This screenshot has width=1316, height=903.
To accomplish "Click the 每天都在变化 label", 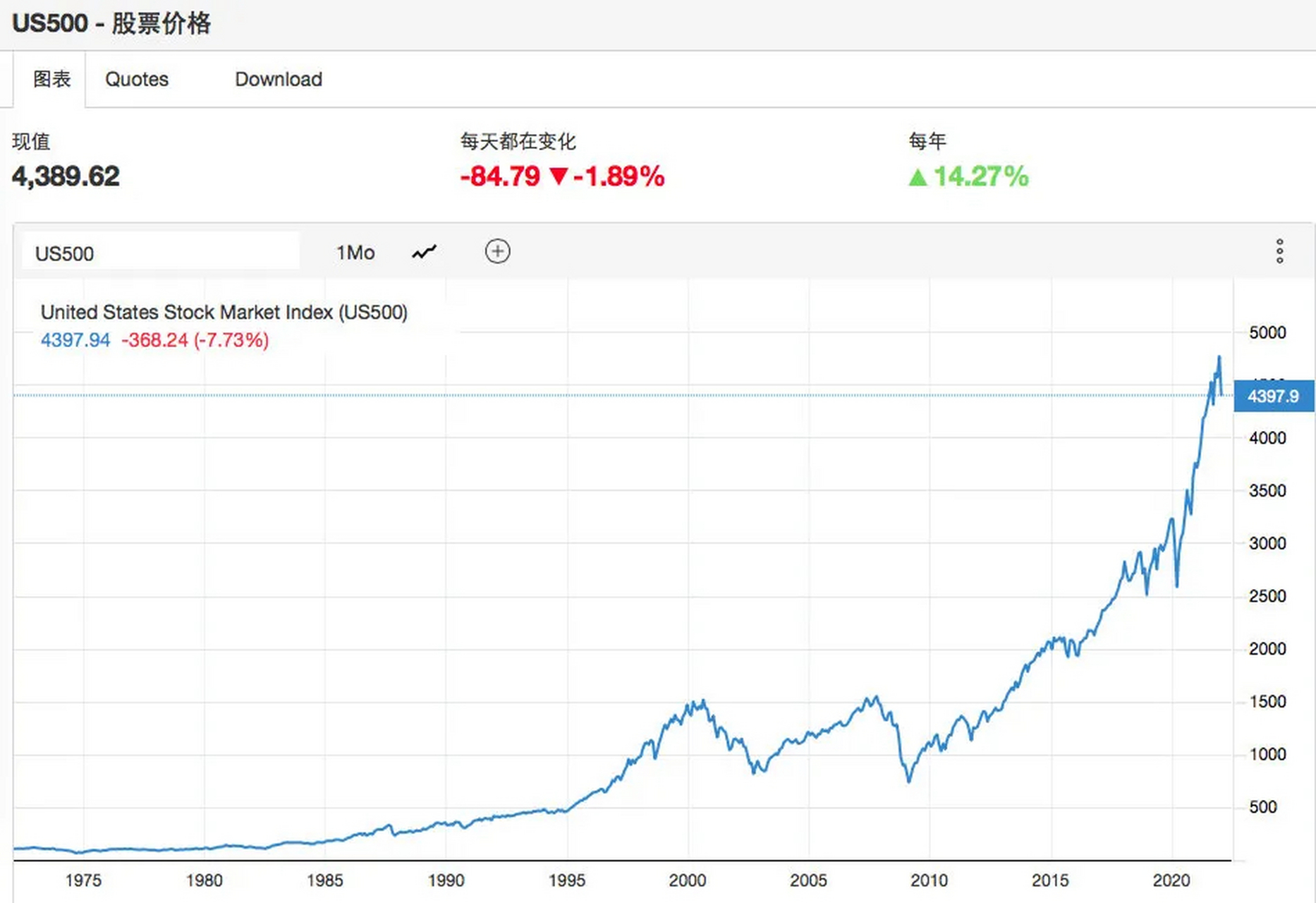I will pos(518,142).
